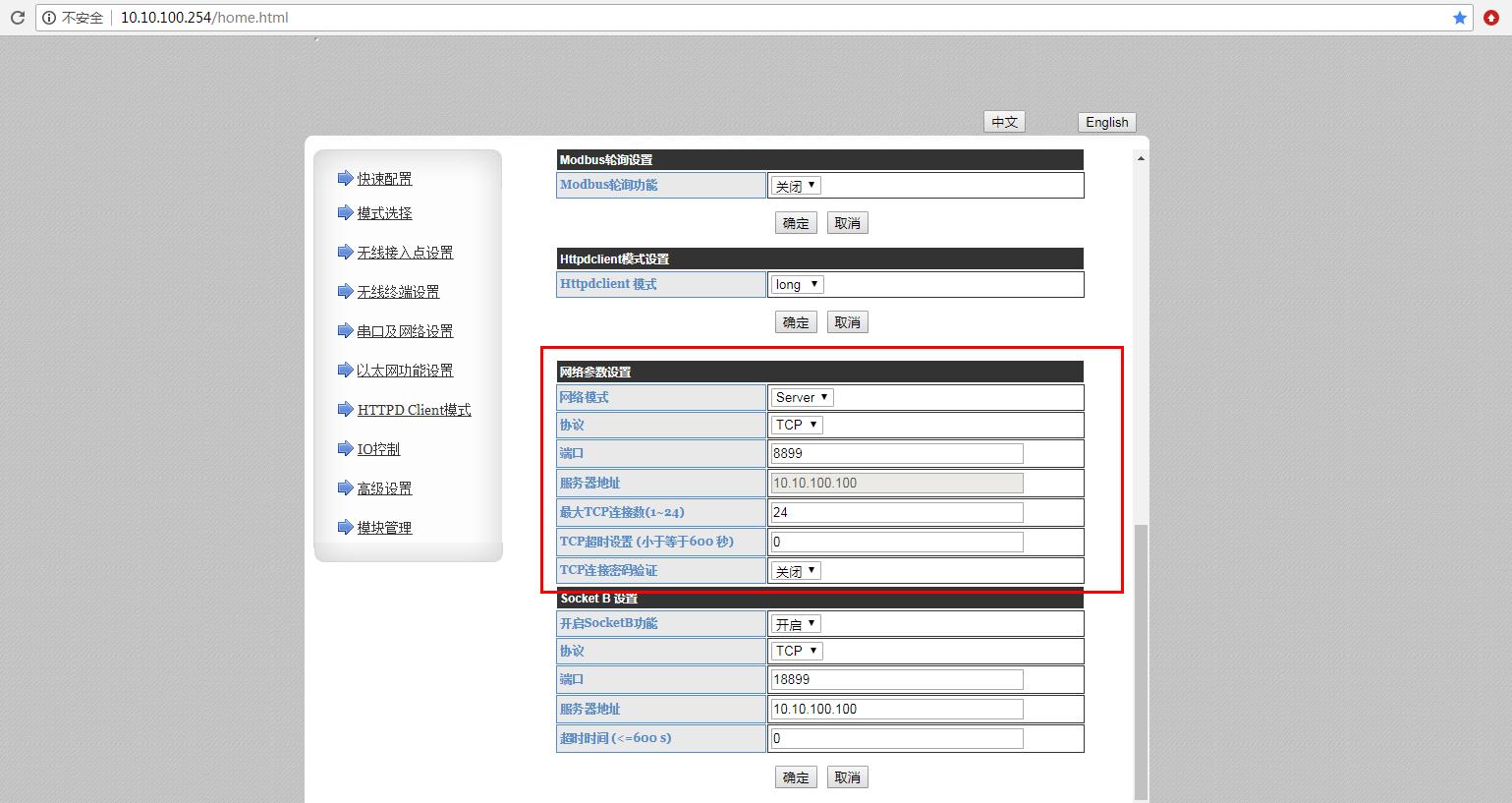Click the page vertical scrollbar thumb
This screenshot has width=1512, height=803.
click(x=1140, y=659)
